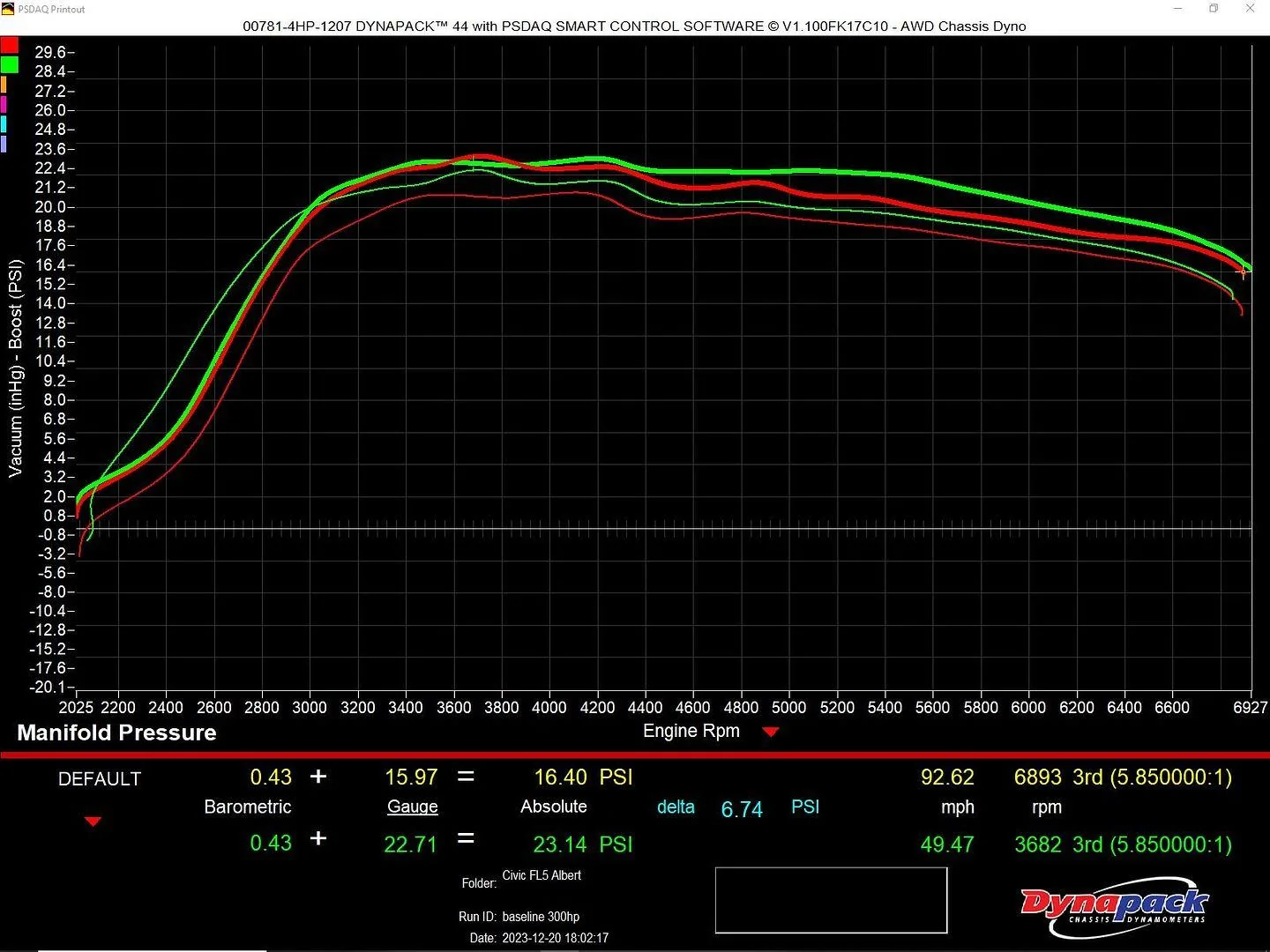Click the red cursor marker at 6893 rpm
The image size is (1270, 952).
pos(1244,272)
